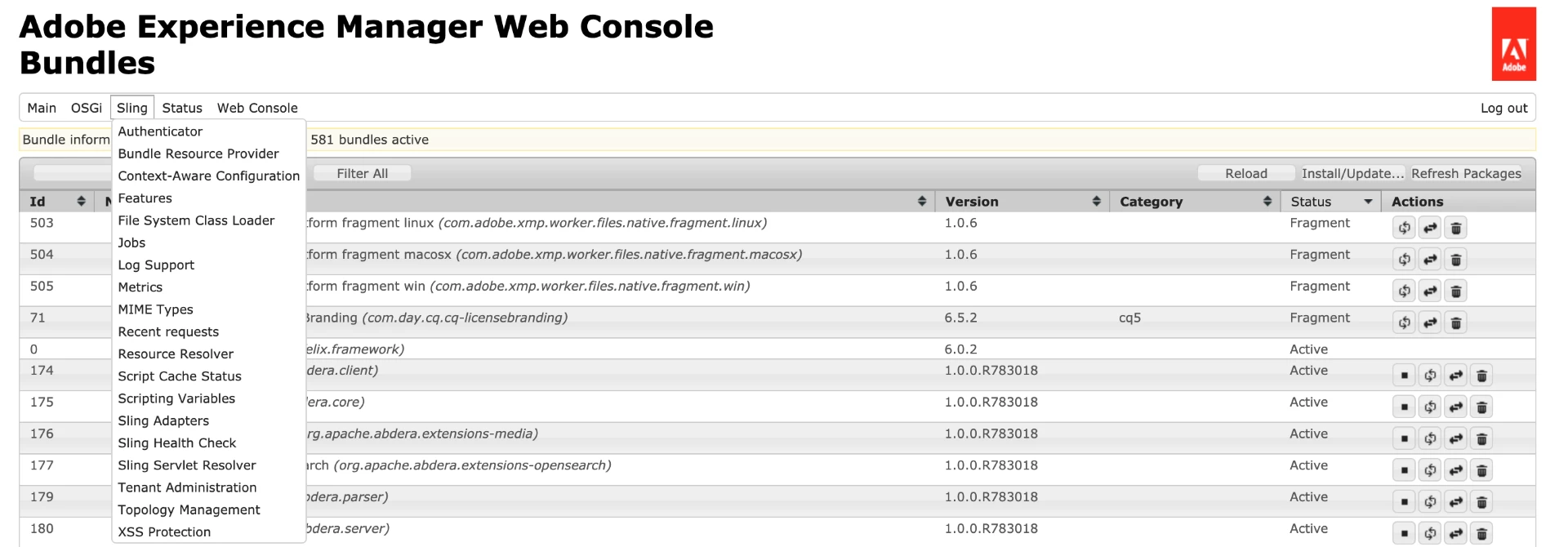Uninstall bundle 174 with trash icon
The image size is (1568, 547).
point(1481,376)
